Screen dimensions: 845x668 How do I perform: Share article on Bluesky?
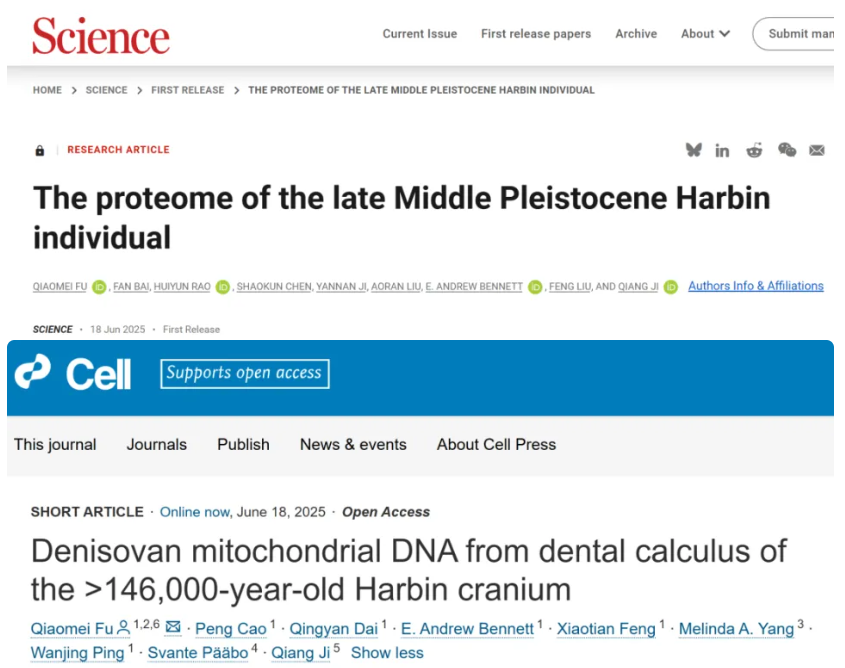click(693, 150)
